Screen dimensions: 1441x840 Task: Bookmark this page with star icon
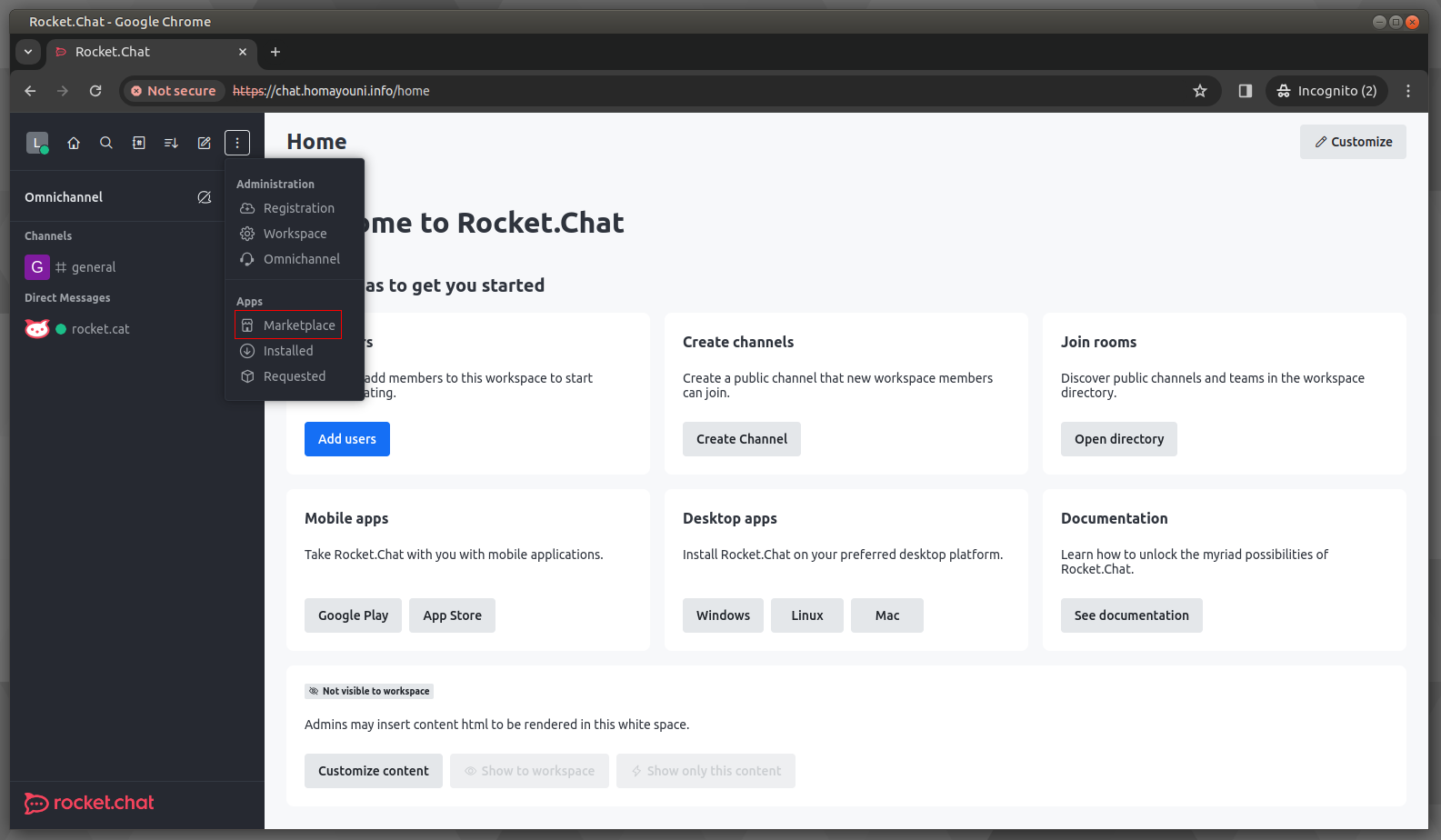coord(1200,91)
